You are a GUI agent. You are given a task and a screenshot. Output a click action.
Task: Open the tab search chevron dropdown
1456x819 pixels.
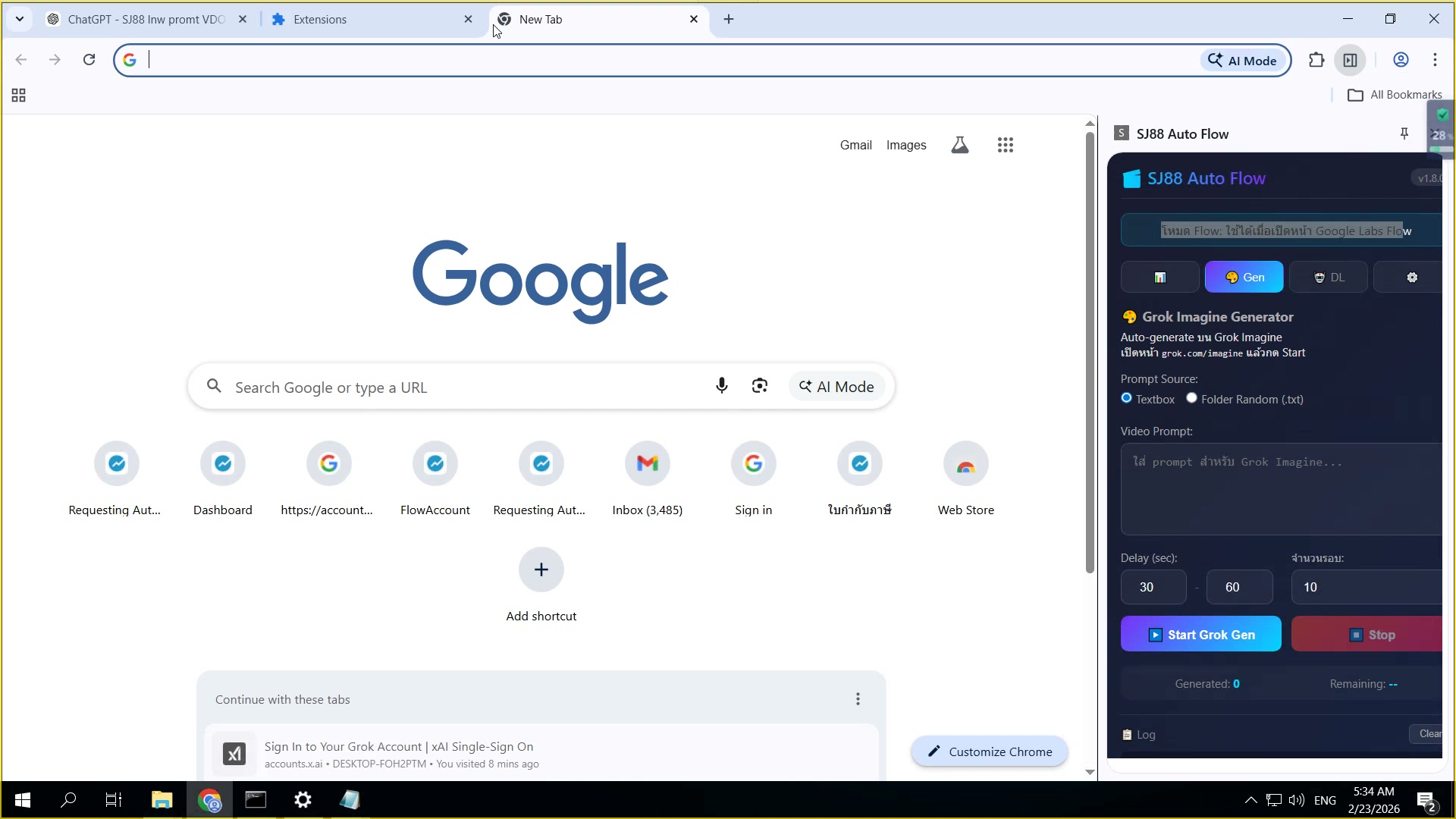point(19,19)
